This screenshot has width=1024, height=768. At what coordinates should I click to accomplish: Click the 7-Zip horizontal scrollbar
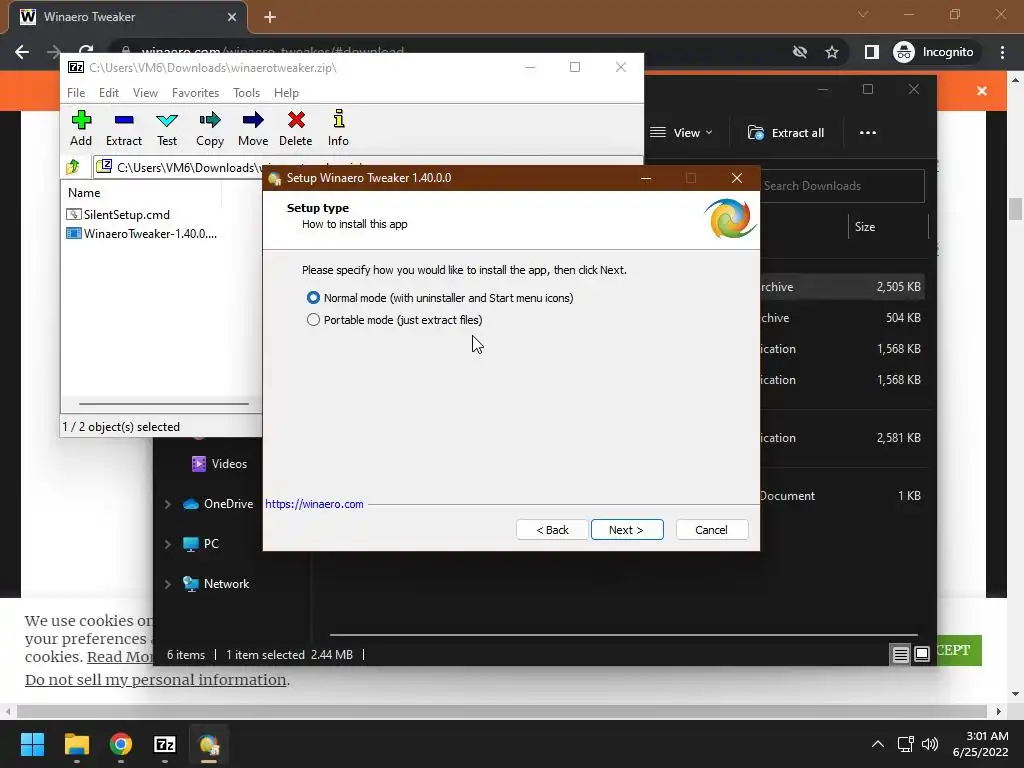click(x=164, y=404)
